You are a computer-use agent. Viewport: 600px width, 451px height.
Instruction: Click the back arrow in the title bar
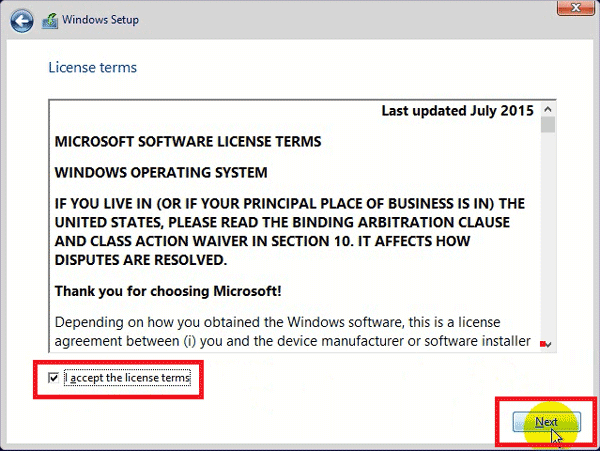click(x=22, y=20)
